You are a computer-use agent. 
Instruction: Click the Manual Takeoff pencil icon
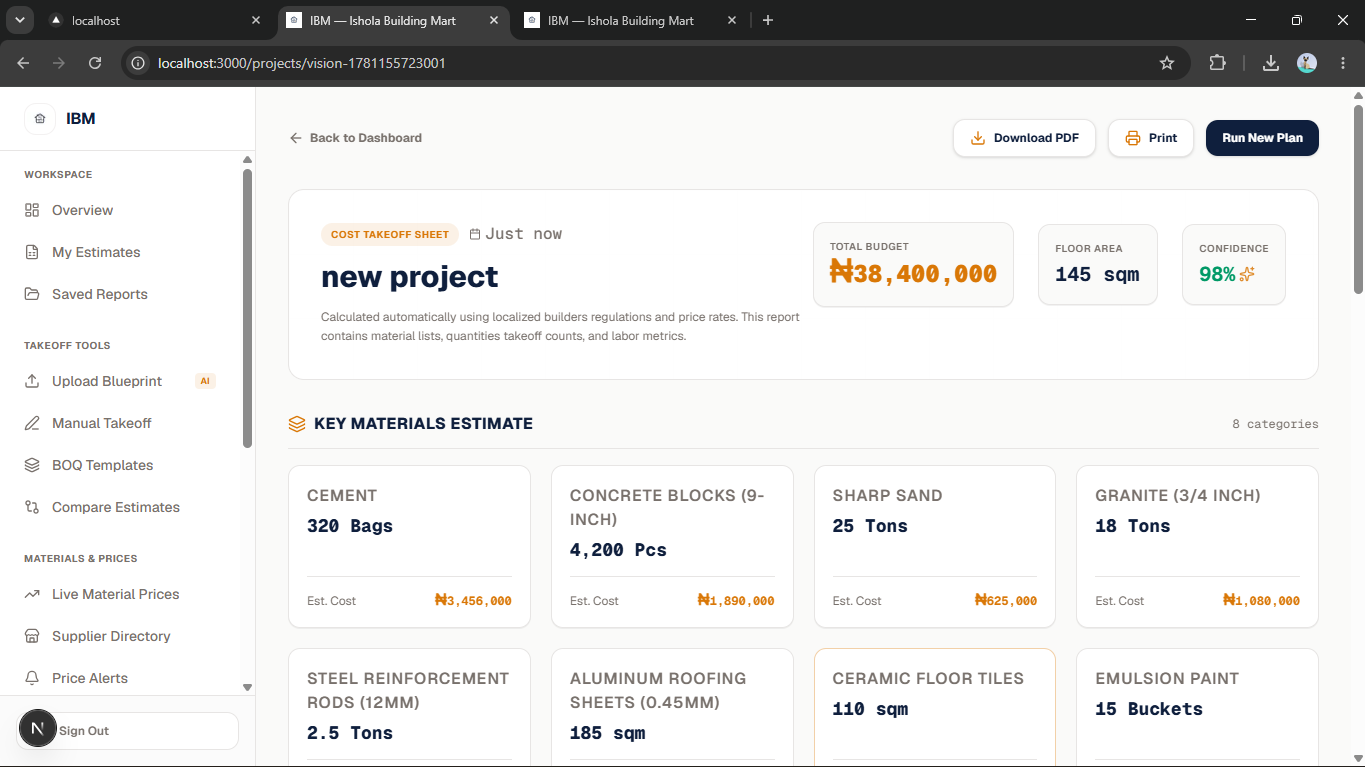coord(32,423)
